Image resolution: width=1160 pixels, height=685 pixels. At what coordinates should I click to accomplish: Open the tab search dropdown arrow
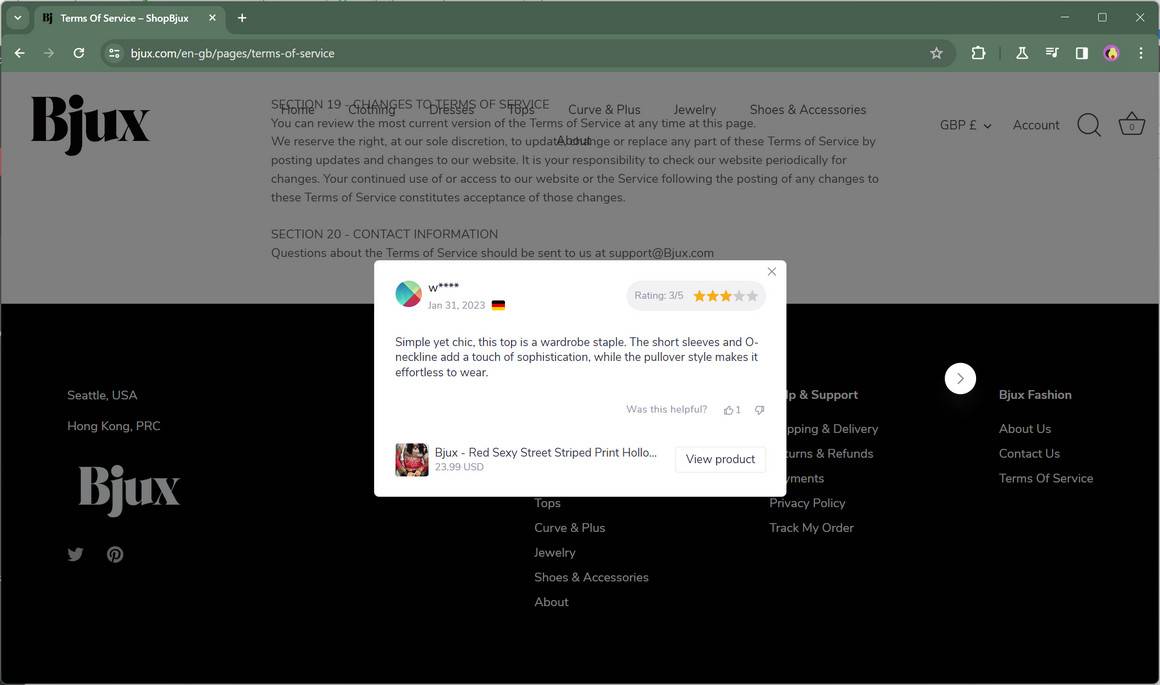point(18,18)
